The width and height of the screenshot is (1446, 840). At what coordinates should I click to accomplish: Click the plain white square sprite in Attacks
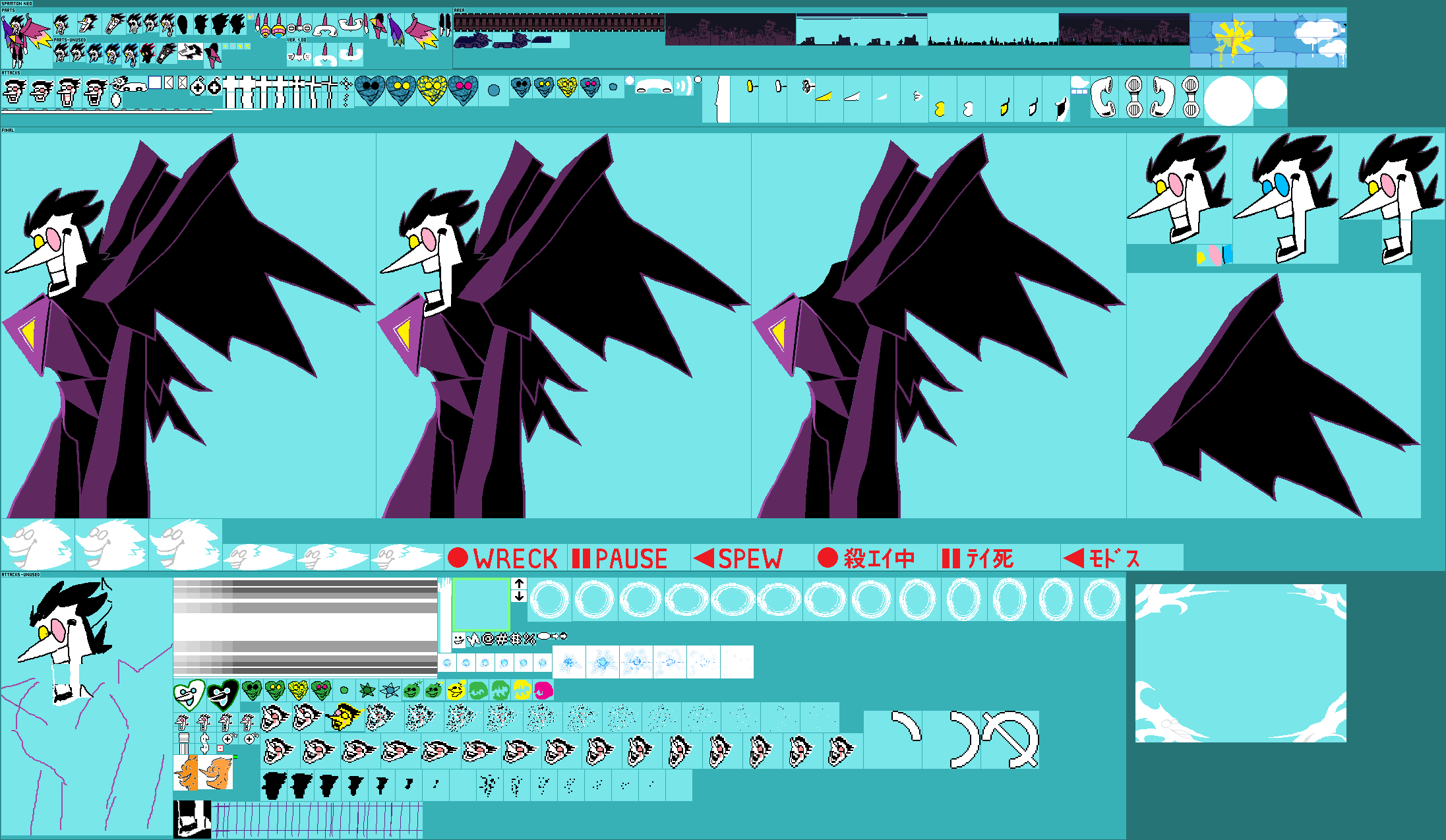click(155, 82)
